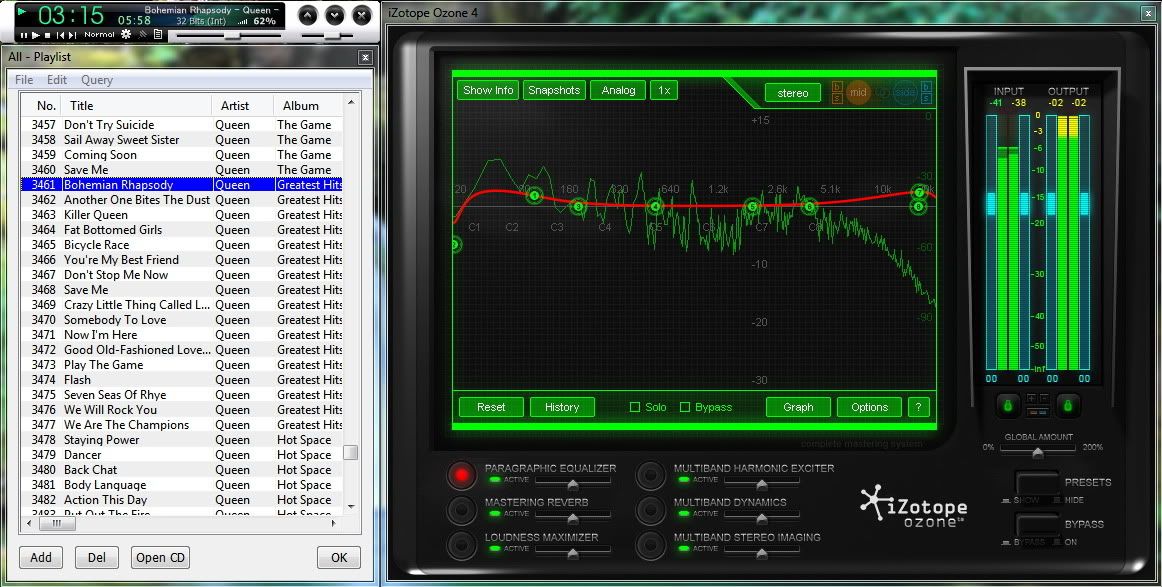Viewport: 1162px width, 587px height.
Task: Open the File menu in Playlist
Action: click(24, 80)
